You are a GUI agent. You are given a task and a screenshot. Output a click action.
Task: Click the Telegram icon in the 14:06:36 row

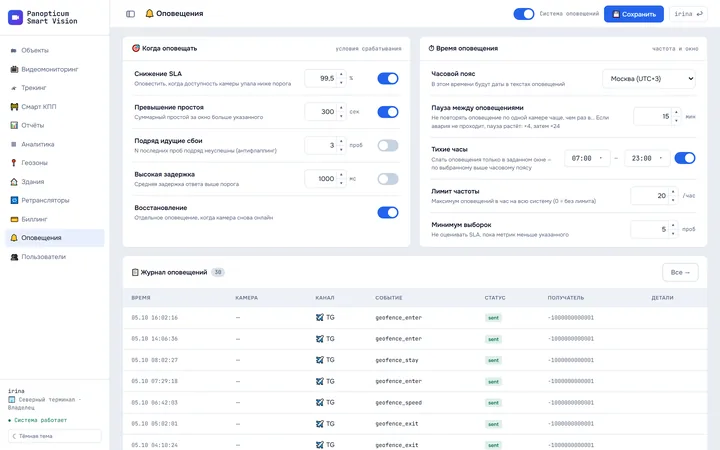tap(320, 339)
